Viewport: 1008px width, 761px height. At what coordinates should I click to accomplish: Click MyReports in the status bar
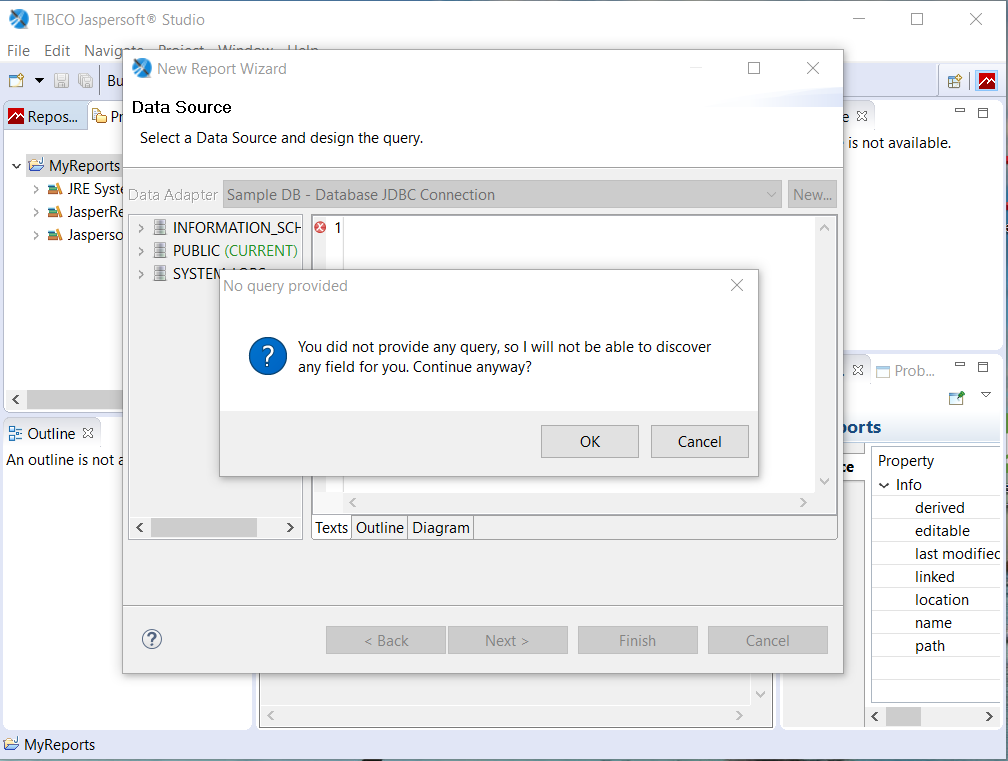(x=59, y=744)
